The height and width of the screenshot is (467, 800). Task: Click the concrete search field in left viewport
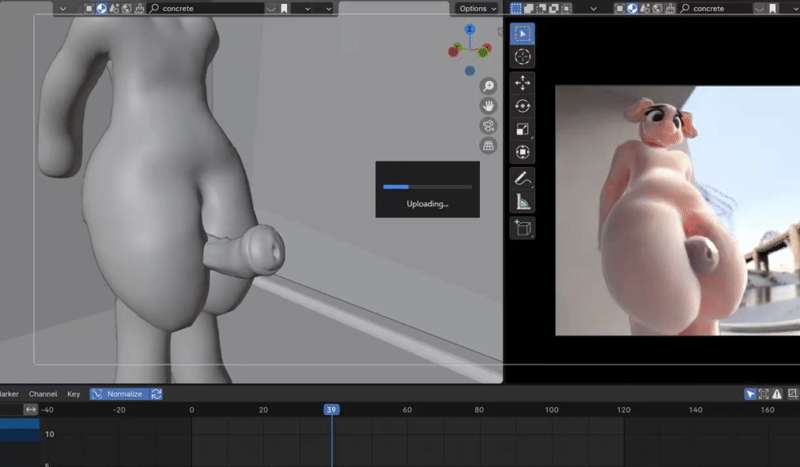[x=207, y=8]
